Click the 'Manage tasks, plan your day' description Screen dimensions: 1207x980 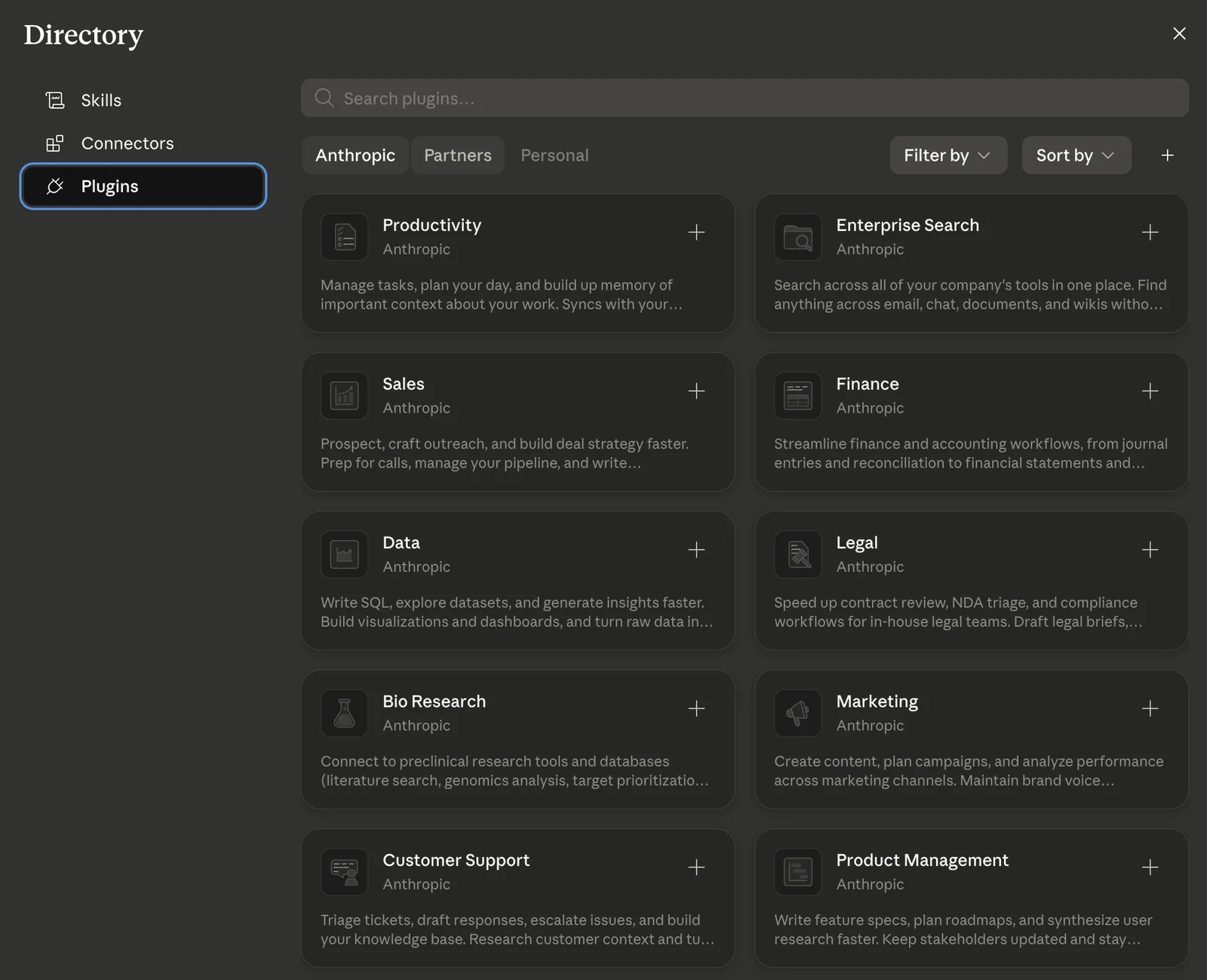coord(501,295)
